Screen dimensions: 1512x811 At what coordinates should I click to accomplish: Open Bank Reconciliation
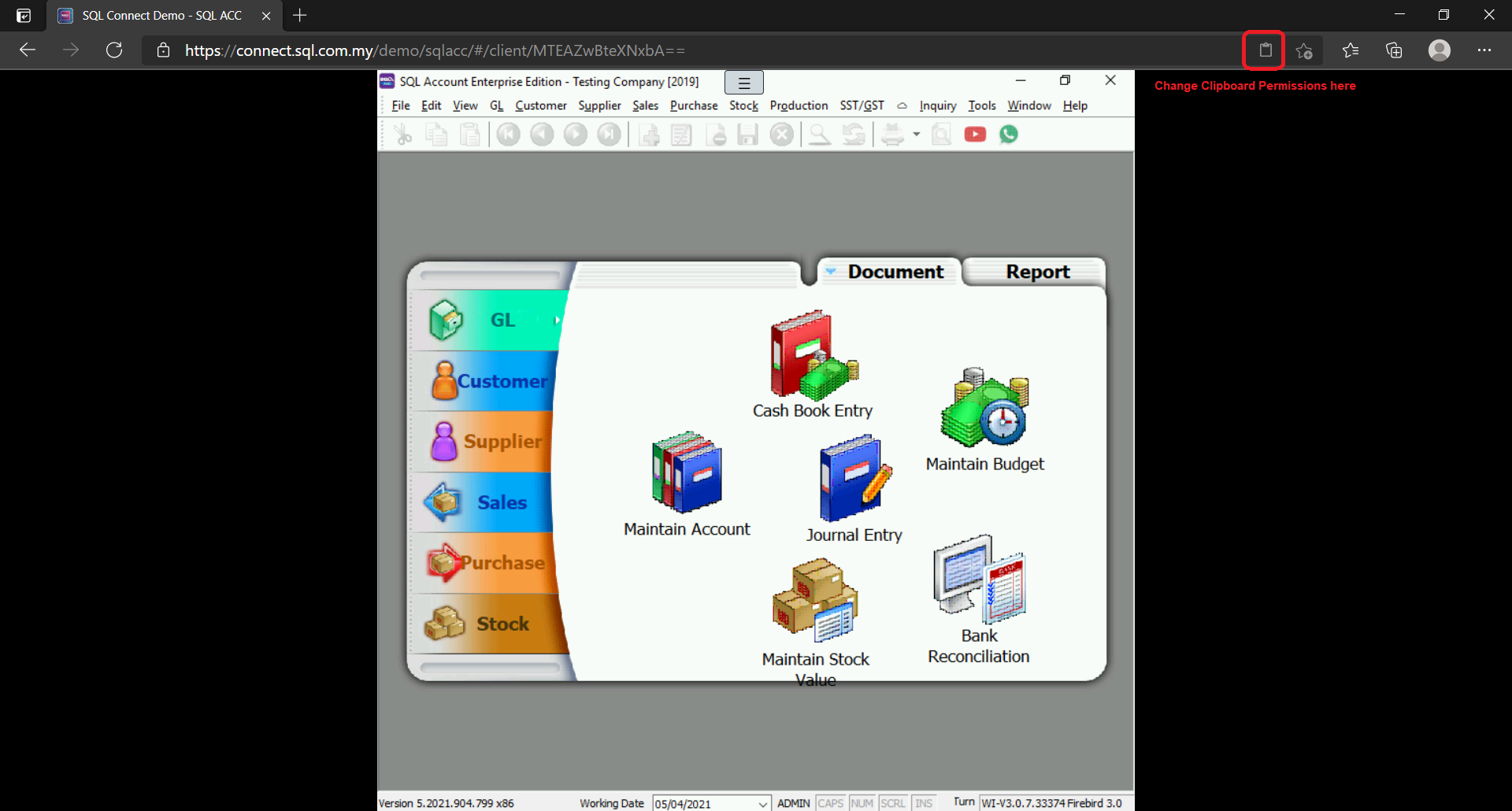pos(978,583)
